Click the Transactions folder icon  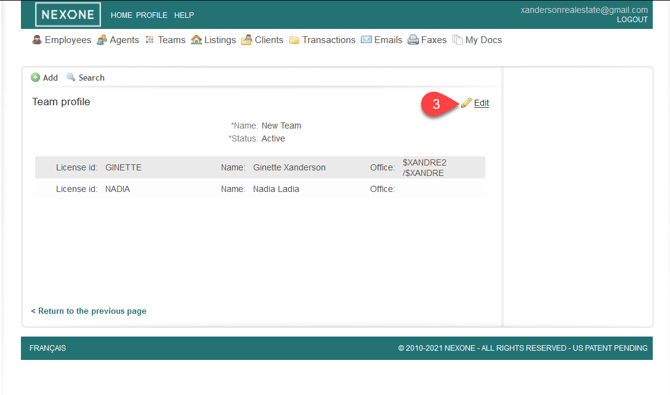point(294,40)
